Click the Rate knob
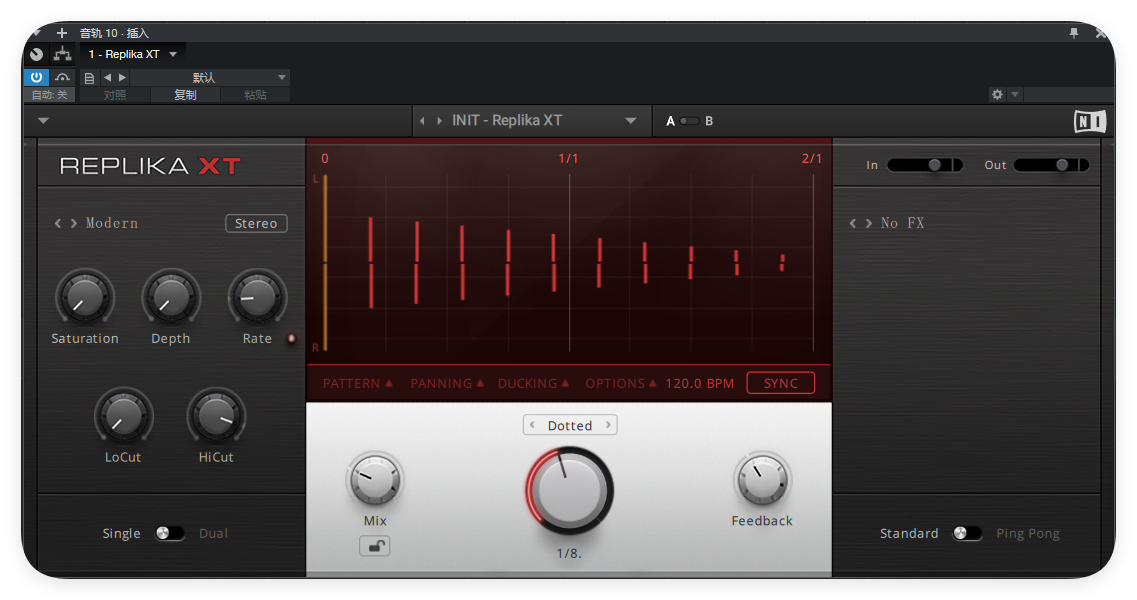 [257, 297]
